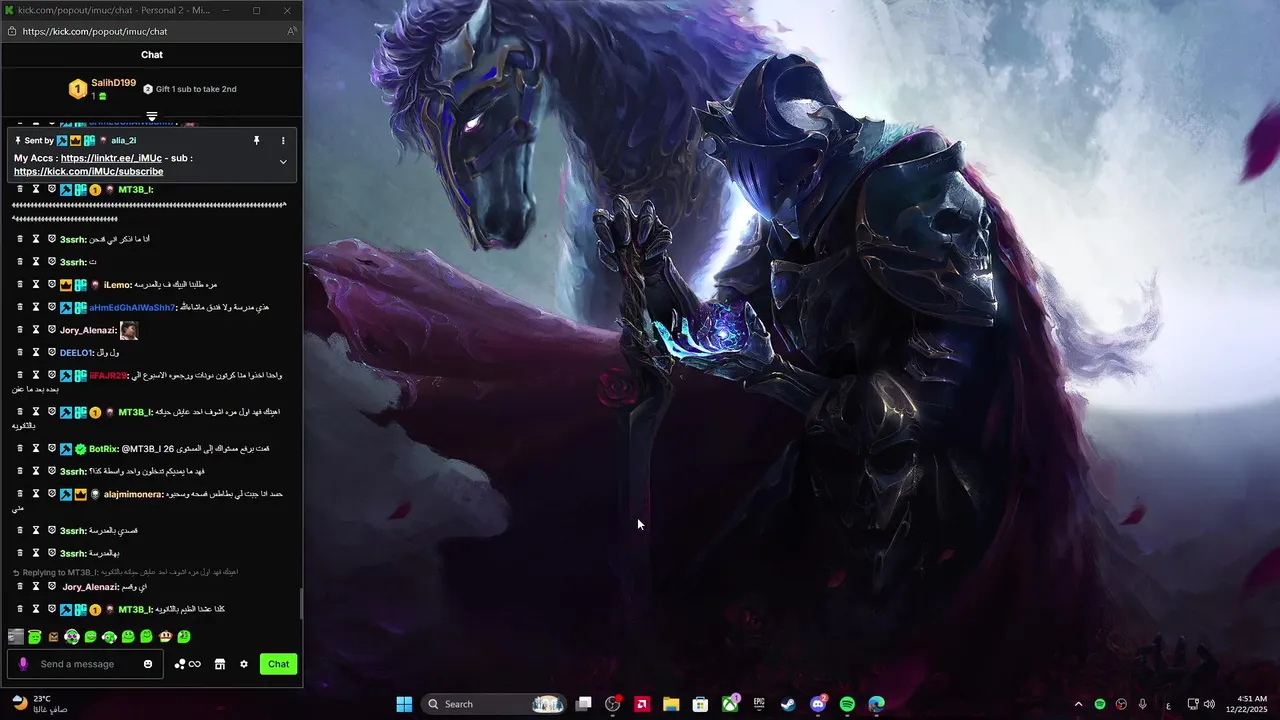1280x720 pixels.
Task: Insert the gray square quick emote
Action: 16,636
